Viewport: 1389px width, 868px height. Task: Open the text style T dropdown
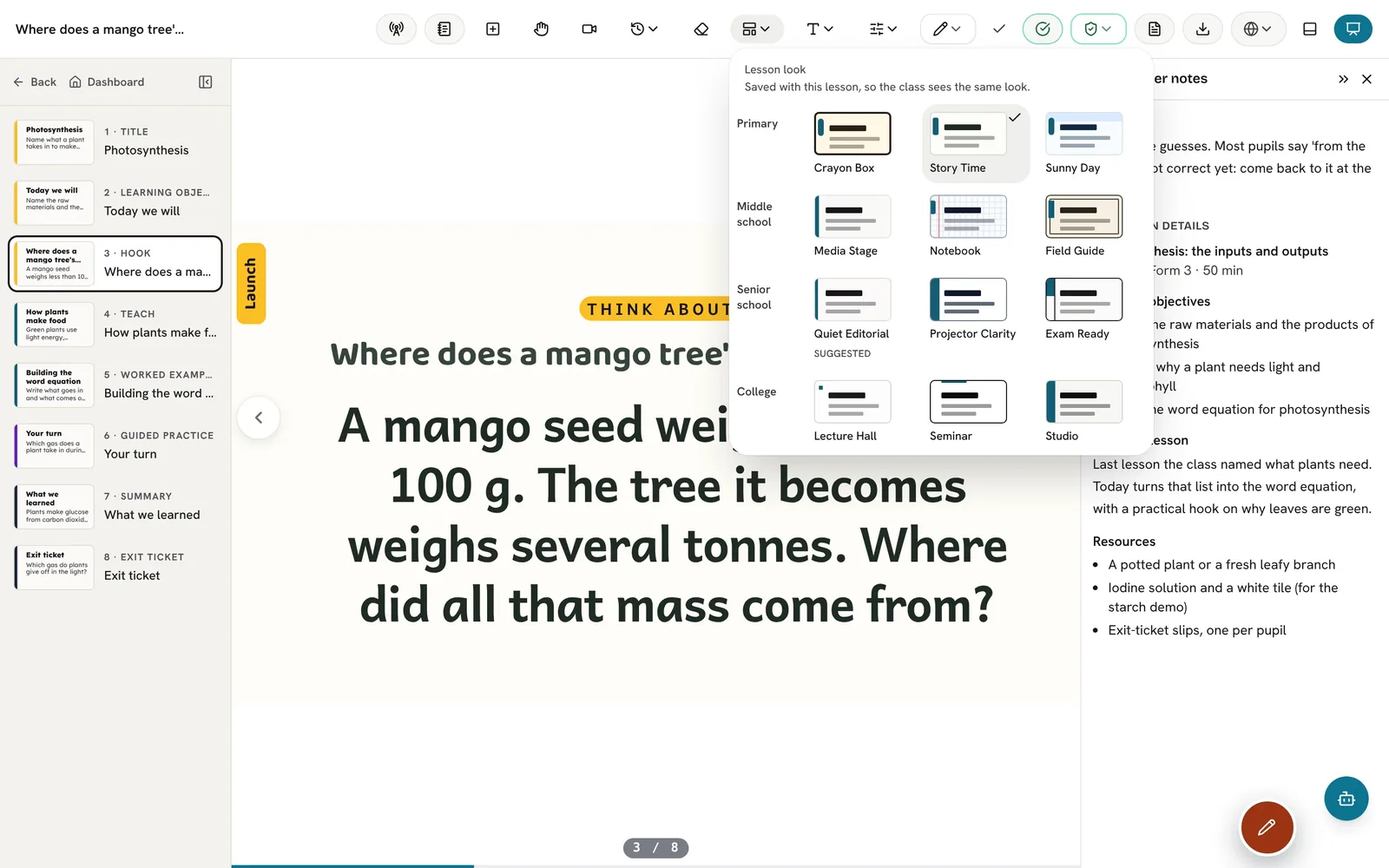[x=820, y=29]
